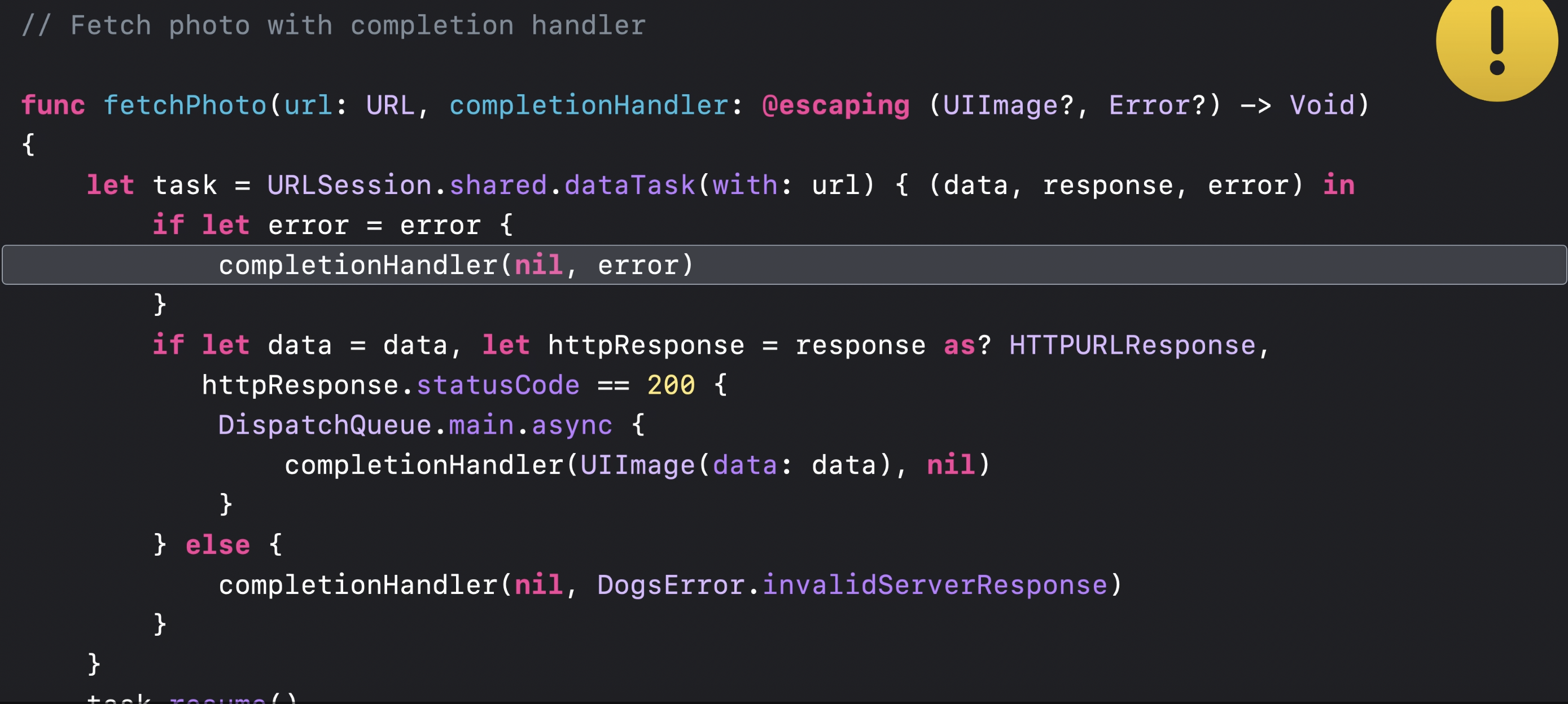
Task: Click the statusCode property
Action: pos(497,385)
